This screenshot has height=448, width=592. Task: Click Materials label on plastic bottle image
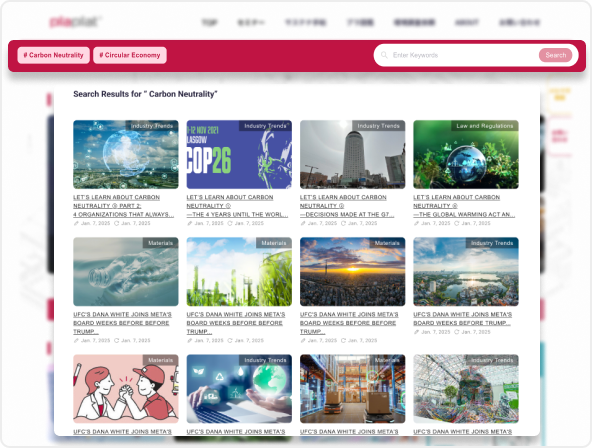coord(160,243)
